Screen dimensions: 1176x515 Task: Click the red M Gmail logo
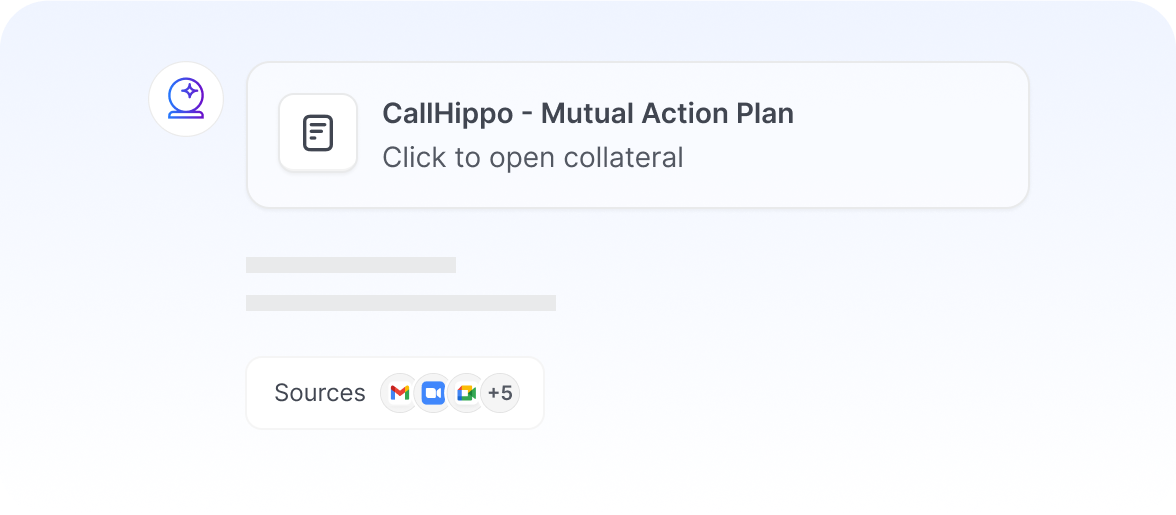click(400, 393)
